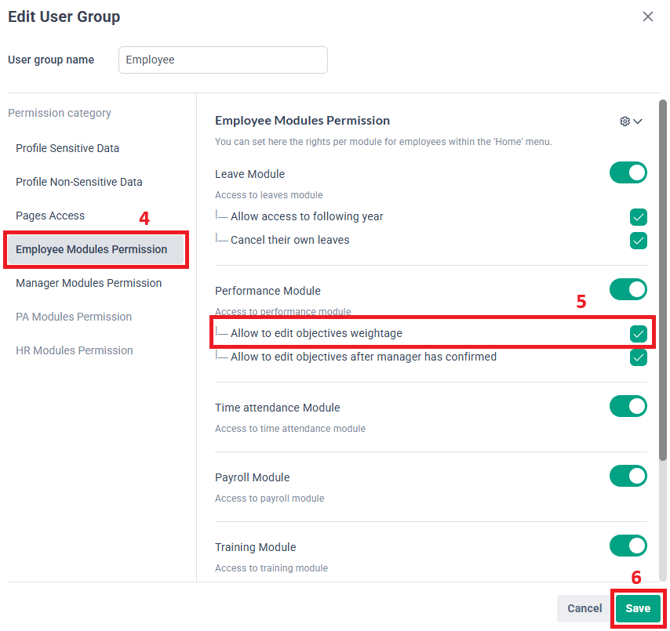670x631 pixels.
Task: Uncheck edit objectives after manager confirmed
Action: click(x=638, y=358)
